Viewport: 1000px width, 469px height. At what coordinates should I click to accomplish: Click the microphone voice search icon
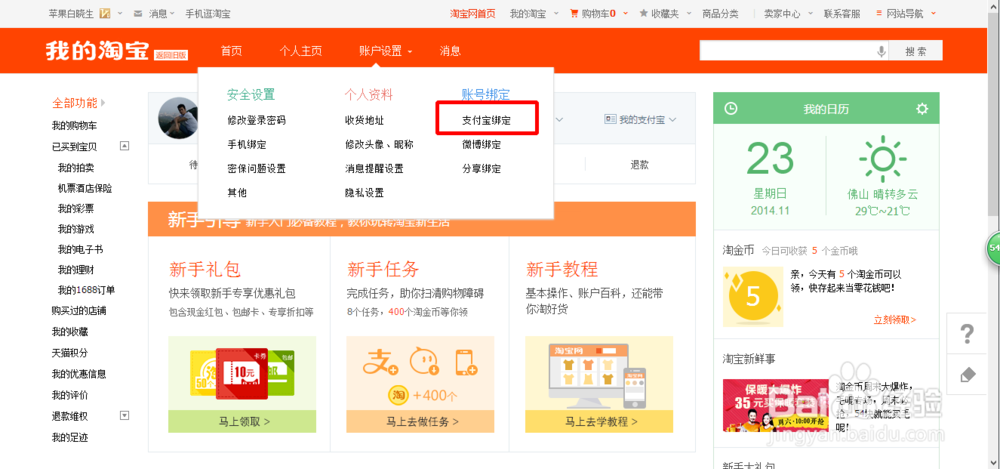pos(881,52)
